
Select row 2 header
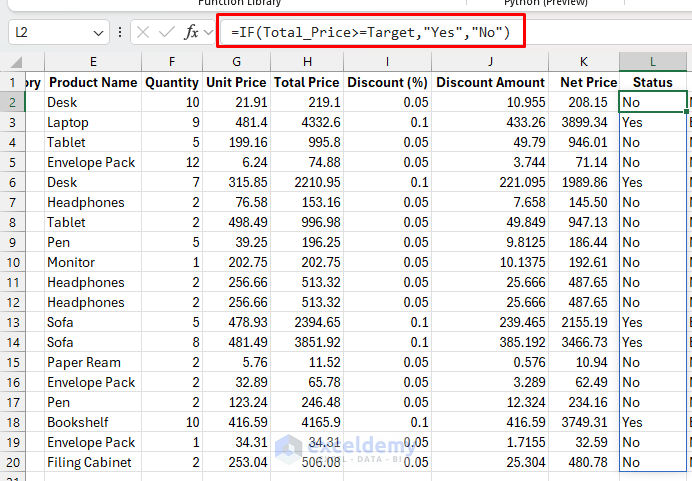tap(12, 102)
